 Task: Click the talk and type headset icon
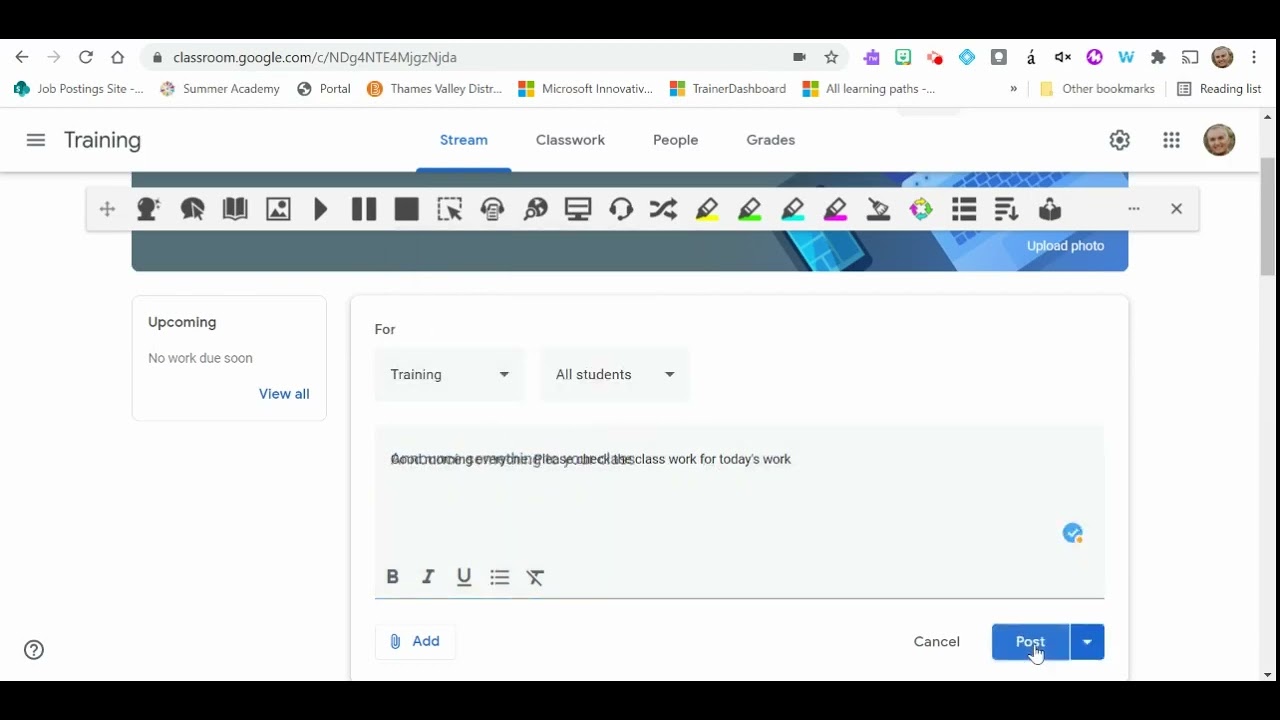621,209
